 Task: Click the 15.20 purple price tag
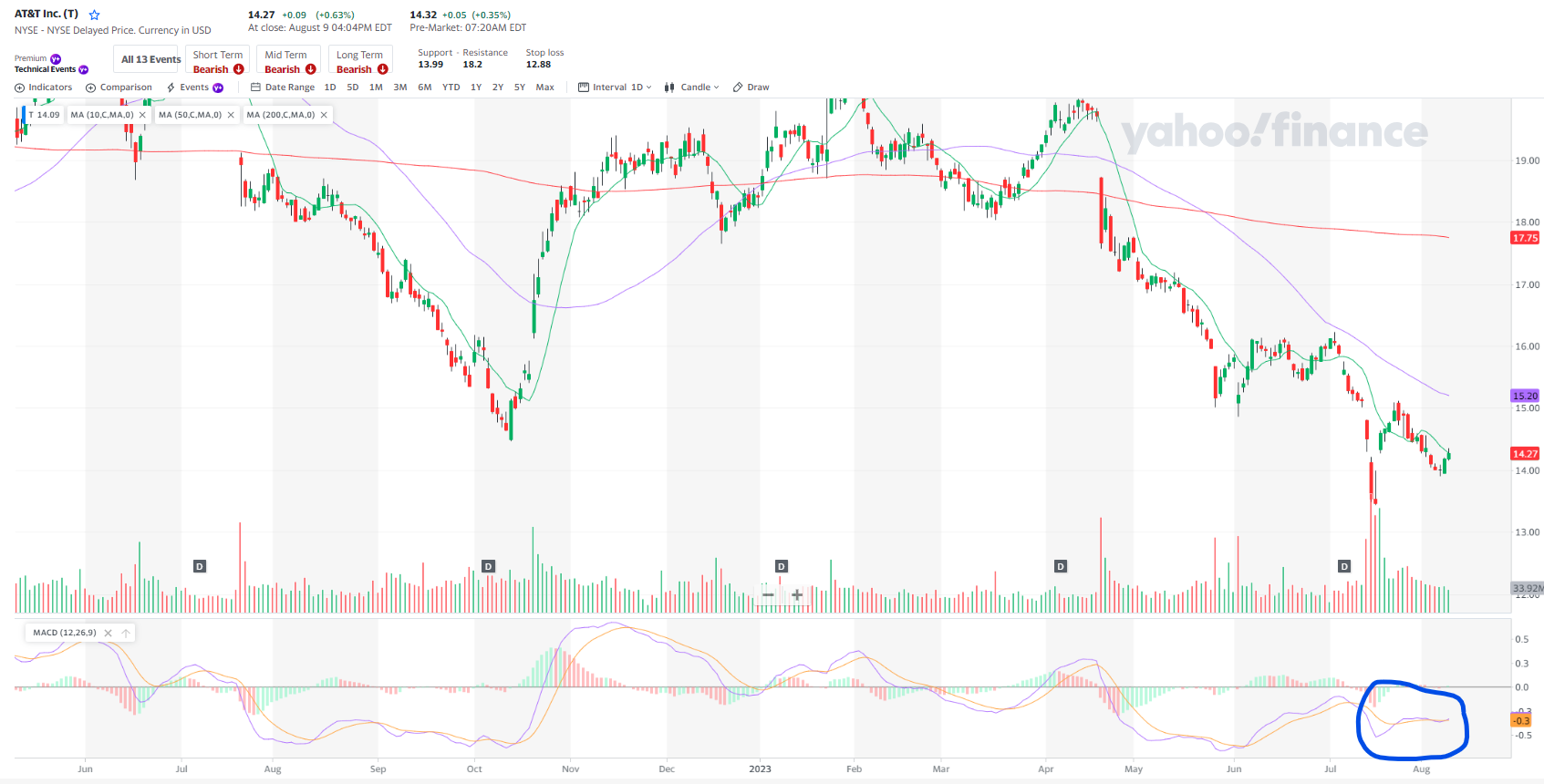1525,396
